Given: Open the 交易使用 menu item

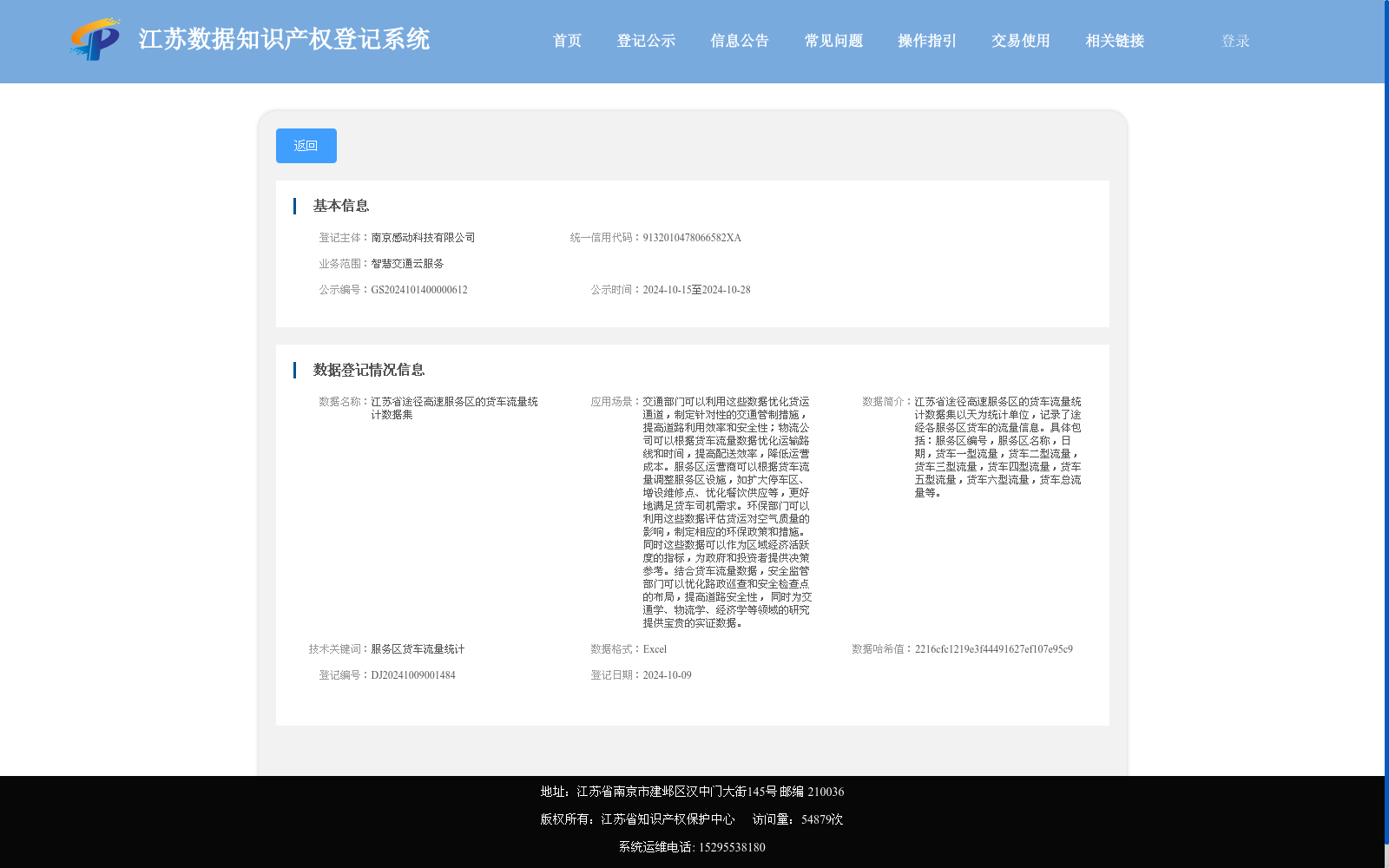Looking at the screenshot, I should pyautogui.click(x=1021, y=41).
